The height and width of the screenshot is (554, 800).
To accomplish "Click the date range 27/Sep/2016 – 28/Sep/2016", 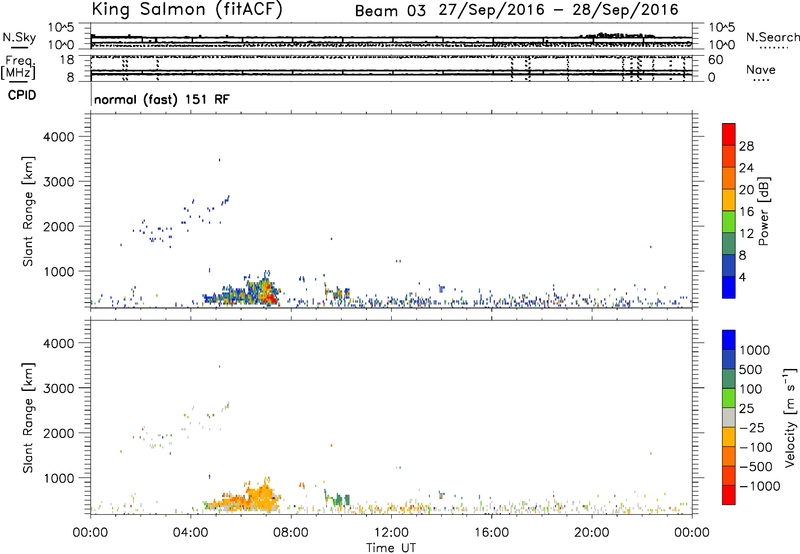I will (559, 10).
